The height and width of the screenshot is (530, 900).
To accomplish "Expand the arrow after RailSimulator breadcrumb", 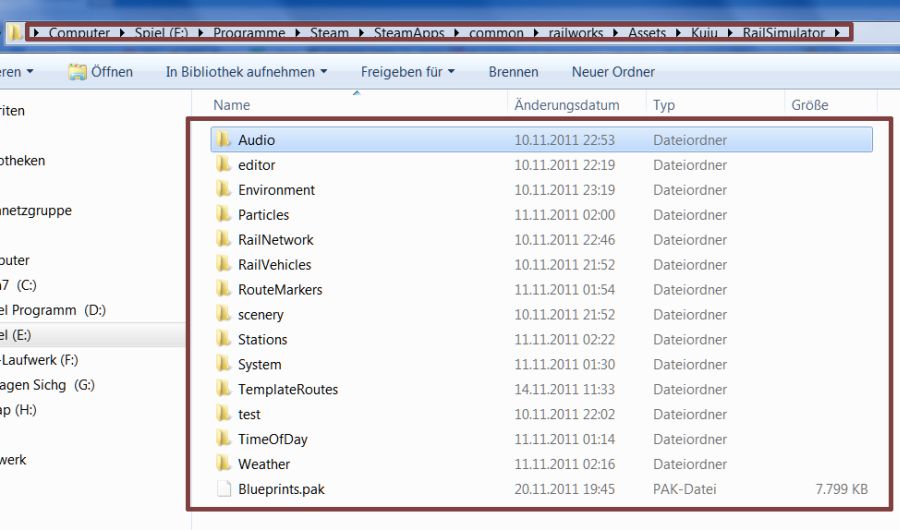I will 837,33.
